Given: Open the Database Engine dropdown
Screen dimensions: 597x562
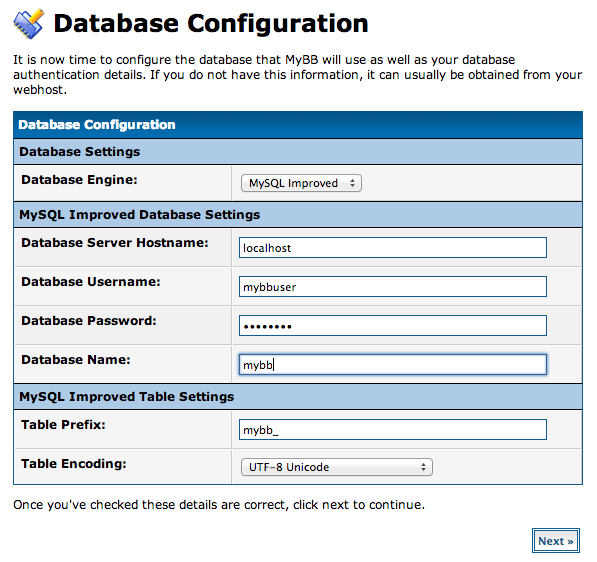Looking at the screenshot, I should (x=301, y=183).
